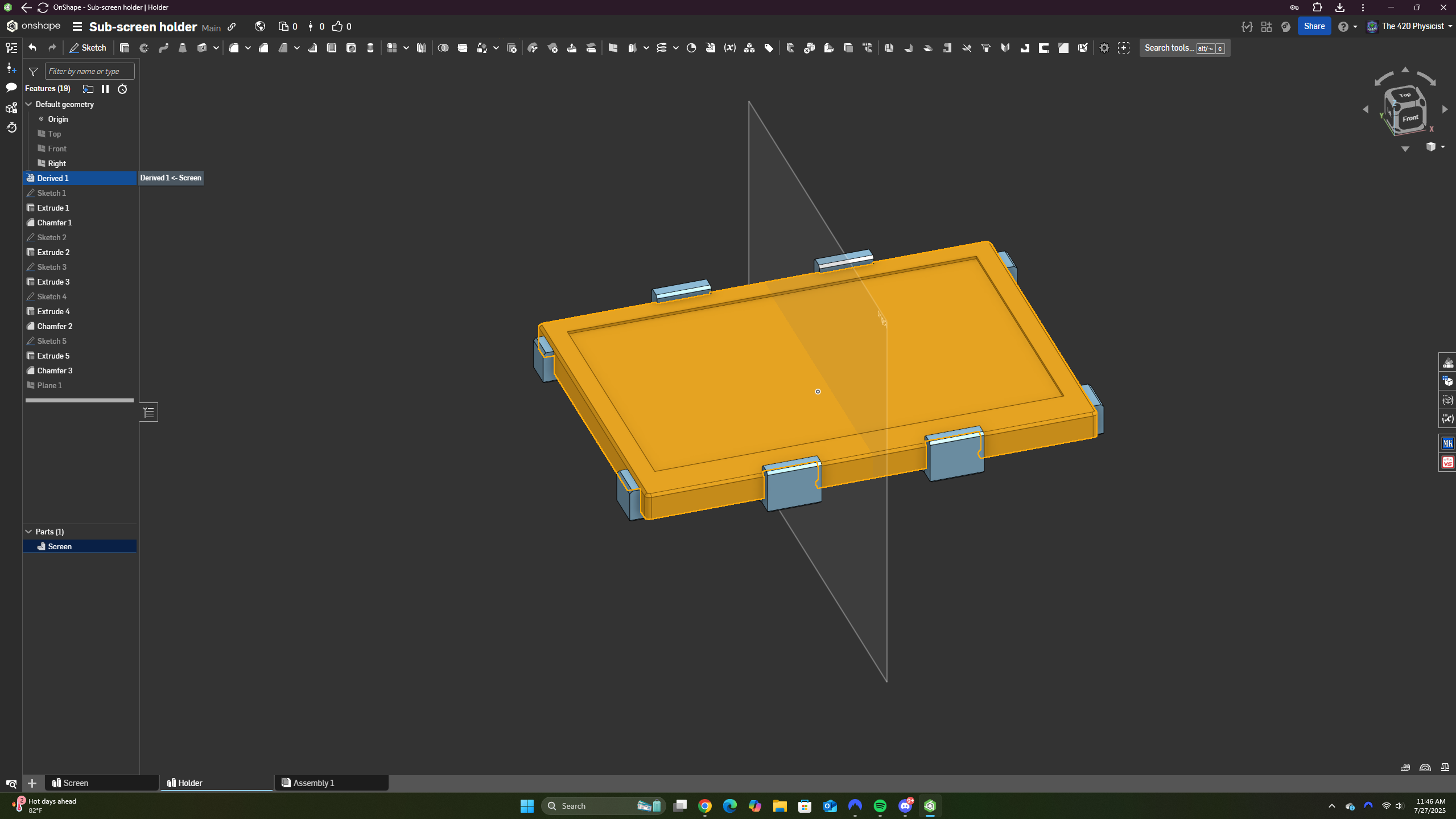Image resolution: width=1456 pixels, height=819 pixels.
Task: Open Spotify from the Windows taskbar
Action: click(x=880, y=806)
